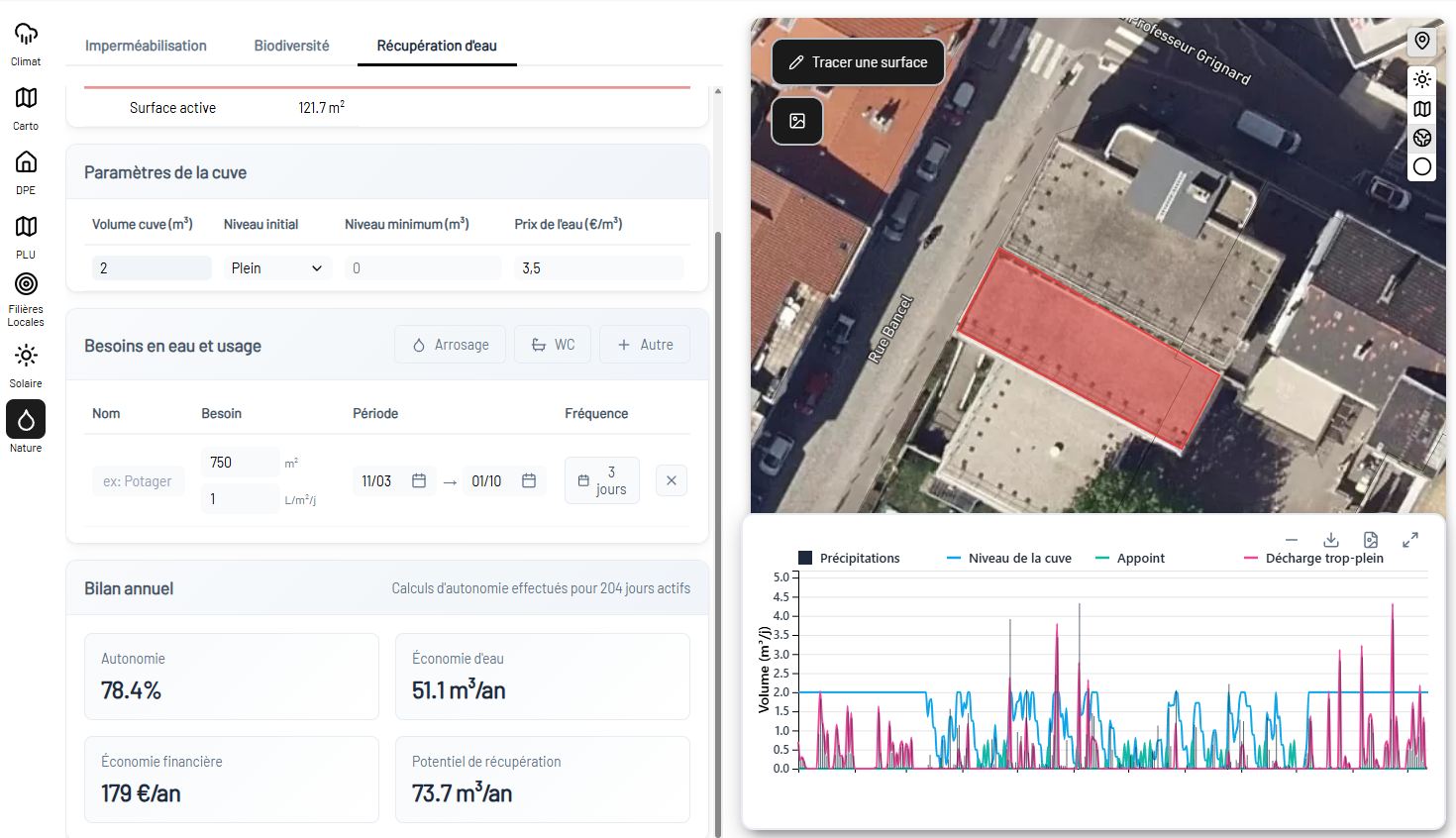Edit the Niveau minimum field
1456x838 pixels.
point(423,268)
